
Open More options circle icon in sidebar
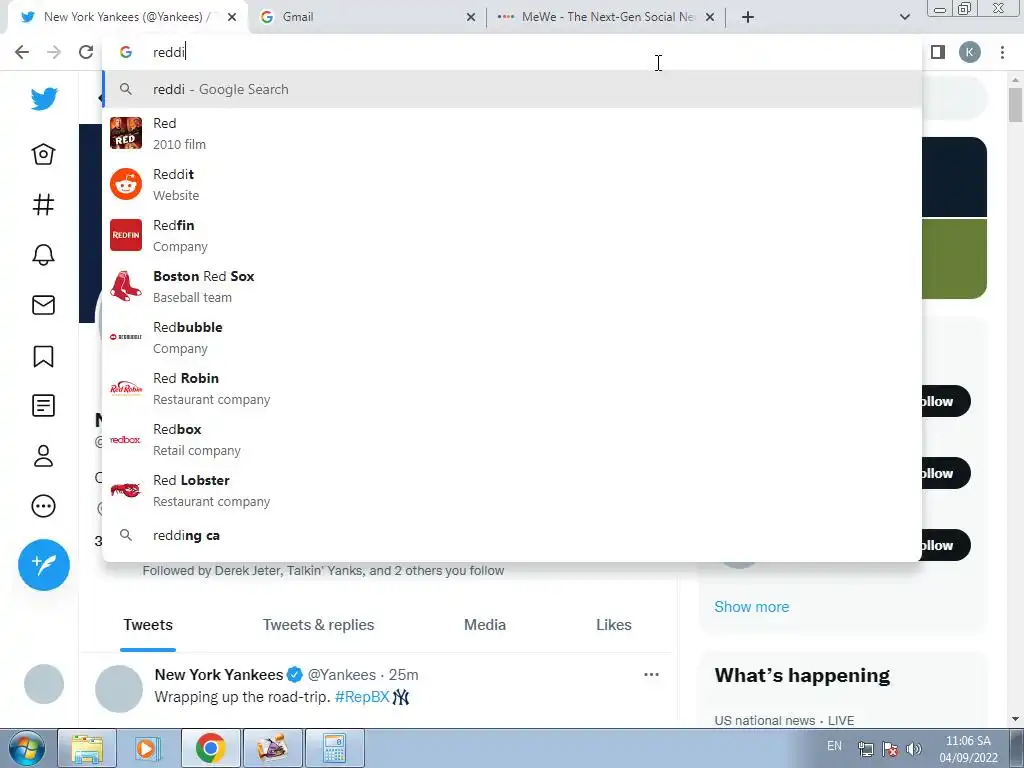coord(43,506)
